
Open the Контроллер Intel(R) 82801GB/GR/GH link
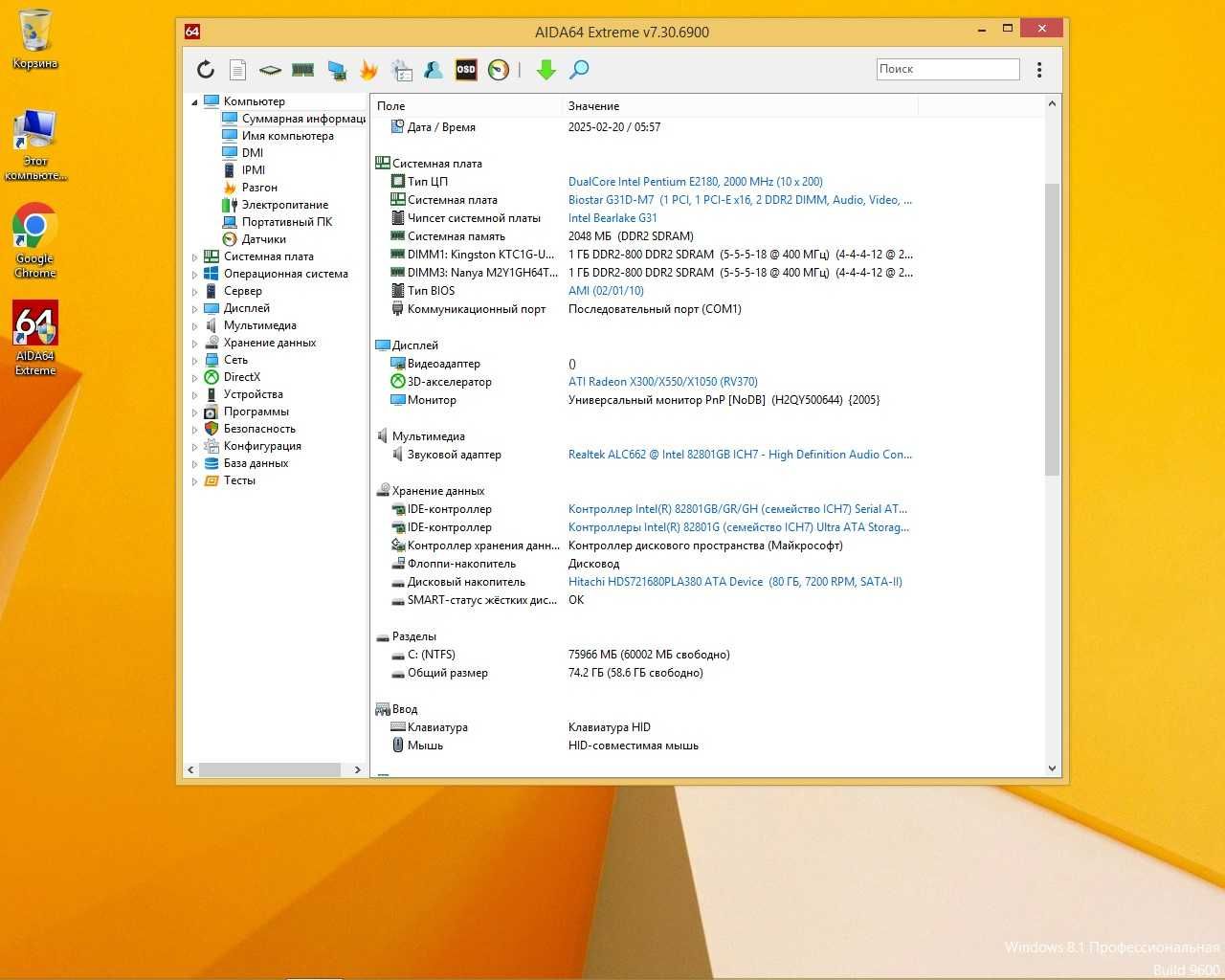738,509
